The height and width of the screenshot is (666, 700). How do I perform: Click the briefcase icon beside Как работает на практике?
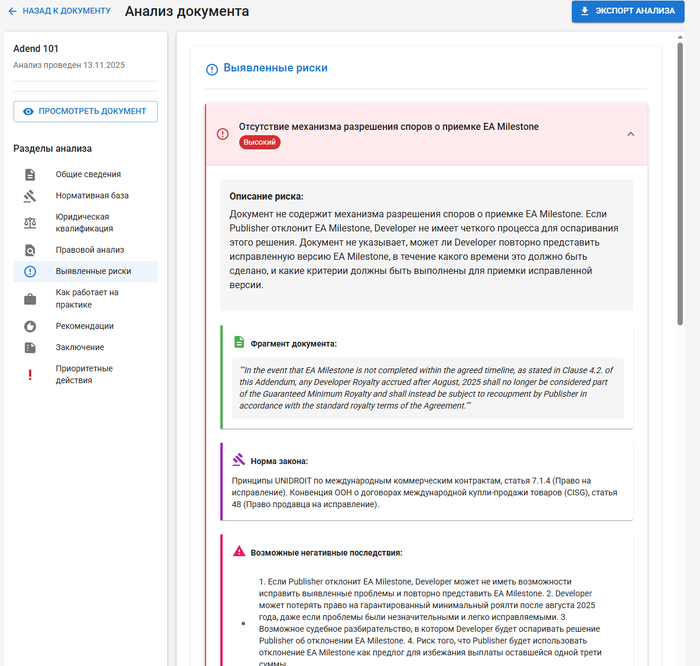point(30,299)
